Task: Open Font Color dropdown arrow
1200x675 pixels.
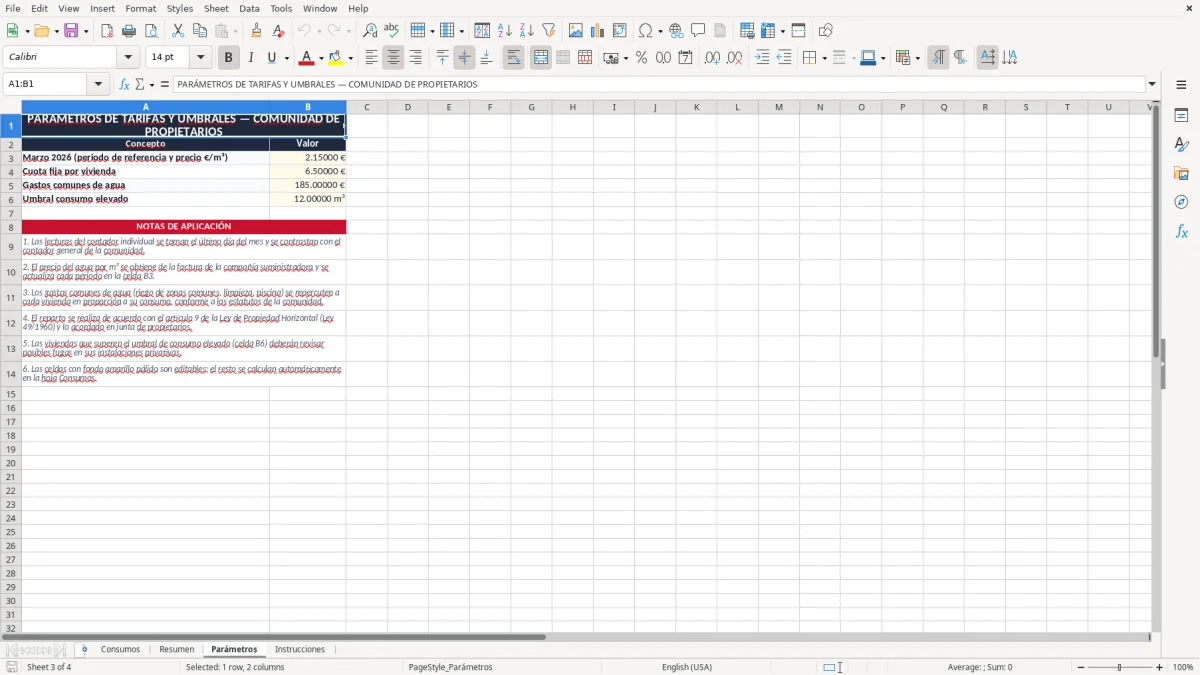Action: (x=321, y=58)
